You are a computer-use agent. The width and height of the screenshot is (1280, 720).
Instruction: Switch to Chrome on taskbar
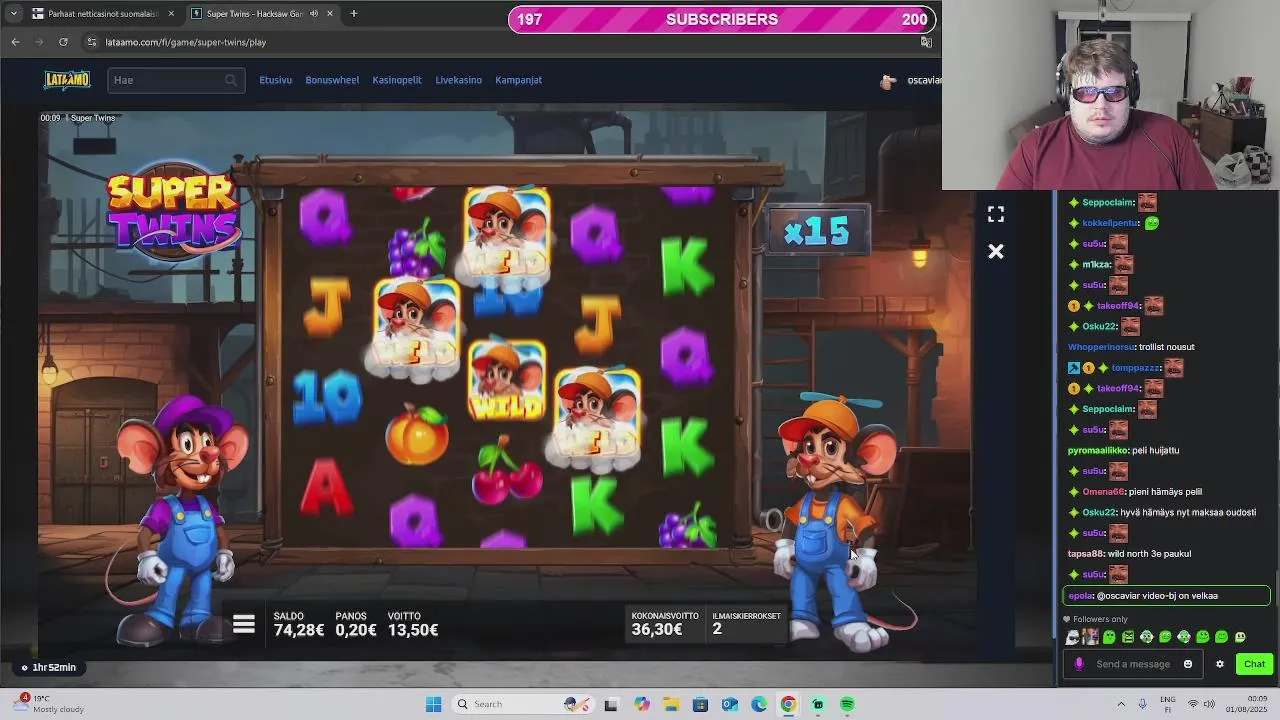(789, 704)
